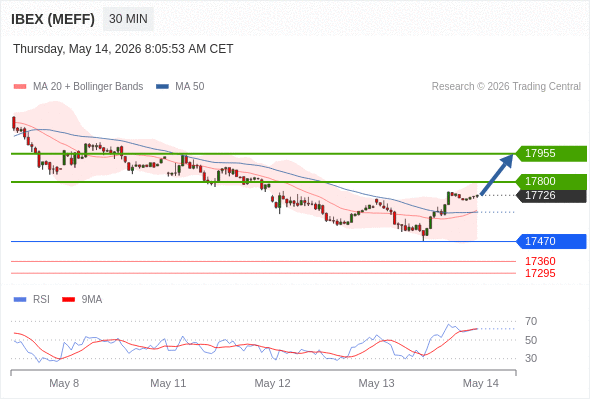Click the 17360 support level label
Viewport: 590px width, 400px height.
tap(540, 261)
